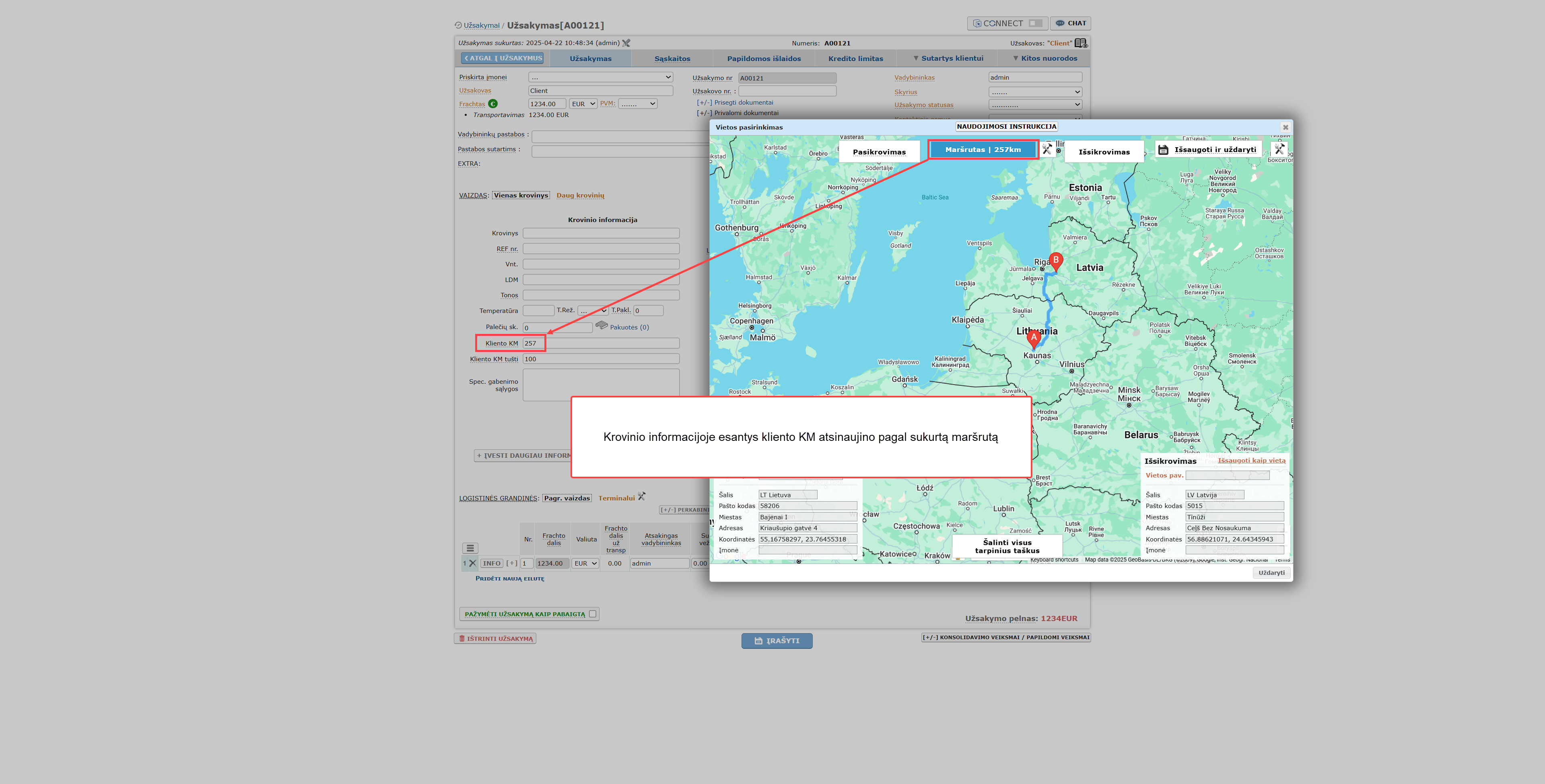Click Išsaugoti ir uždaryti

pos(1209,150)
